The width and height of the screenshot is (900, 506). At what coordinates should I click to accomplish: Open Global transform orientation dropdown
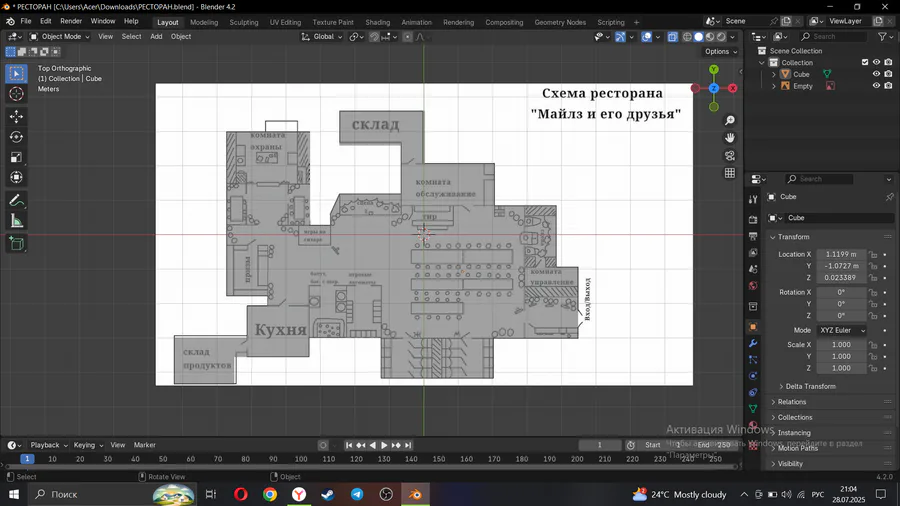click(x=322, y=37)
